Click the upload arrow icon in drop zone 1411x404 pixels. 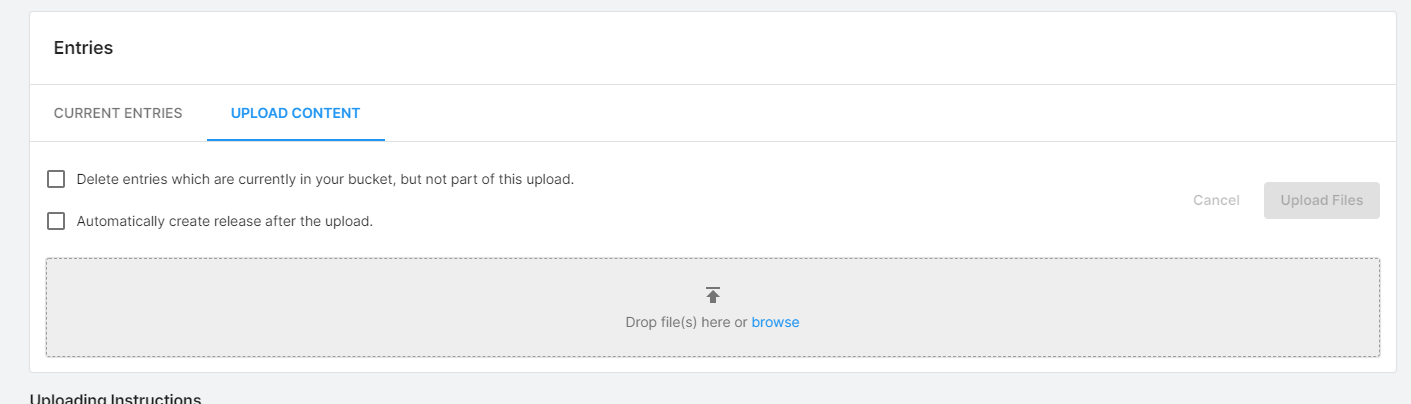click(713, 295)
